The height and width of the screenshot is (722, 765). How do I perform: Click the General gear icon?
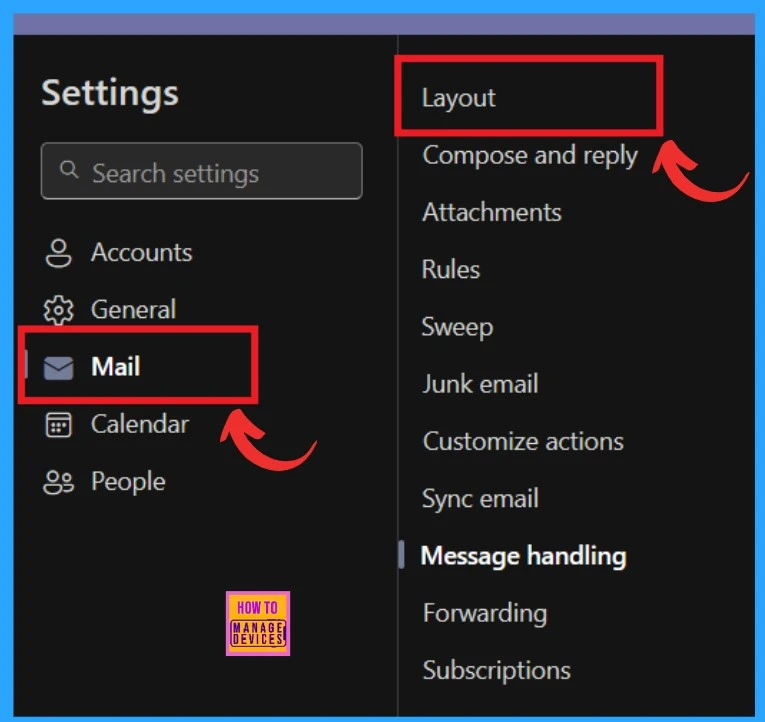pos(58,311)
